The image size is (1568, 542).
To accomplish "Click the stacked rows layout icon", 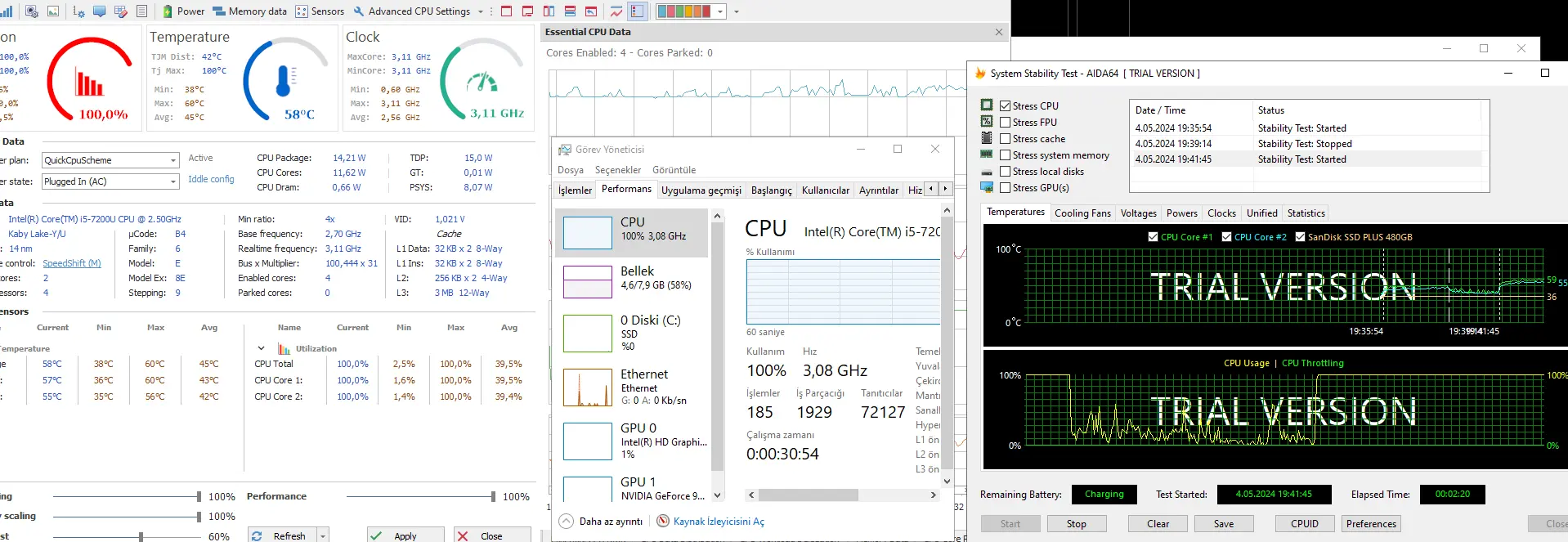I will point(570,11).
